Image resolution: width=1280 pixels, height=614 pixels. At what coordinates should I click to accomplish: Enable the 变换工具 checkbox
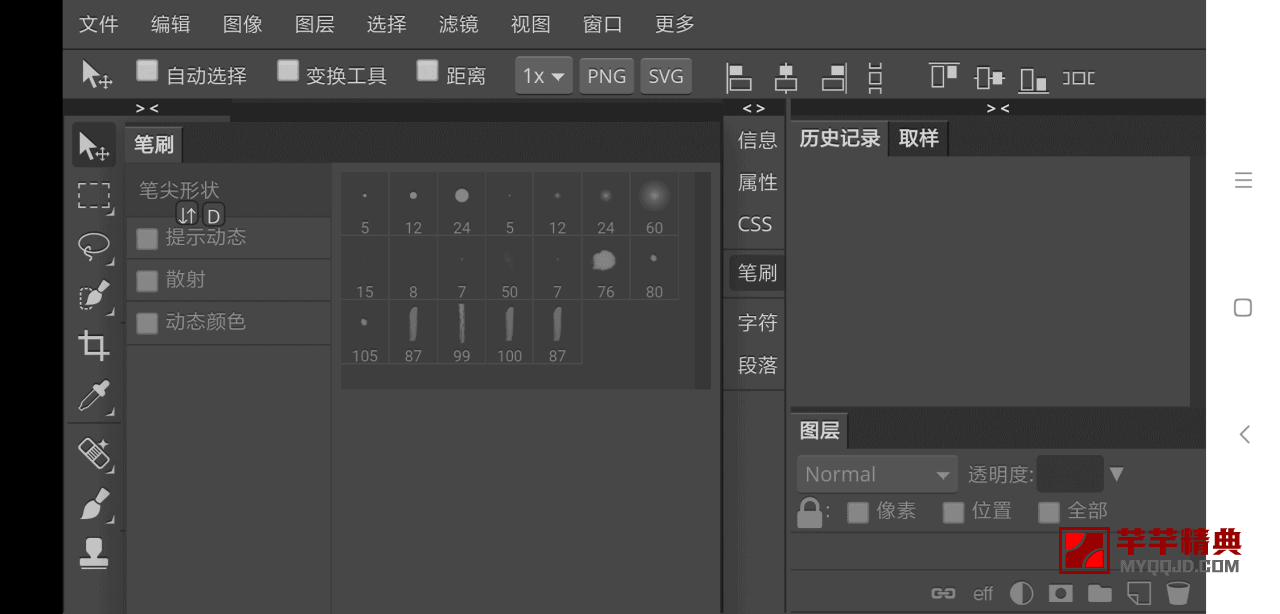pos(288,71)
